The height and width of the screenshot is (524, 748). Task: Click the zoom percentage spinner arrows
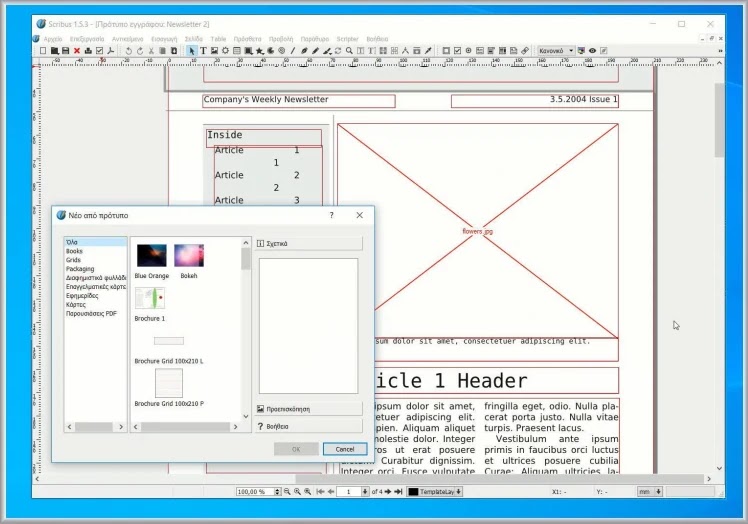pyautogui.click(x=277, y=492)
